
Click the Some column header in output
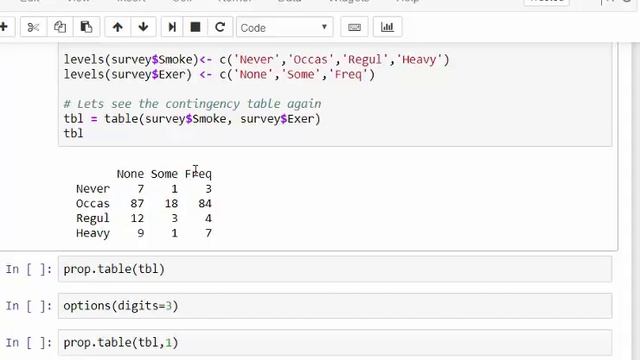pos(164,174)
